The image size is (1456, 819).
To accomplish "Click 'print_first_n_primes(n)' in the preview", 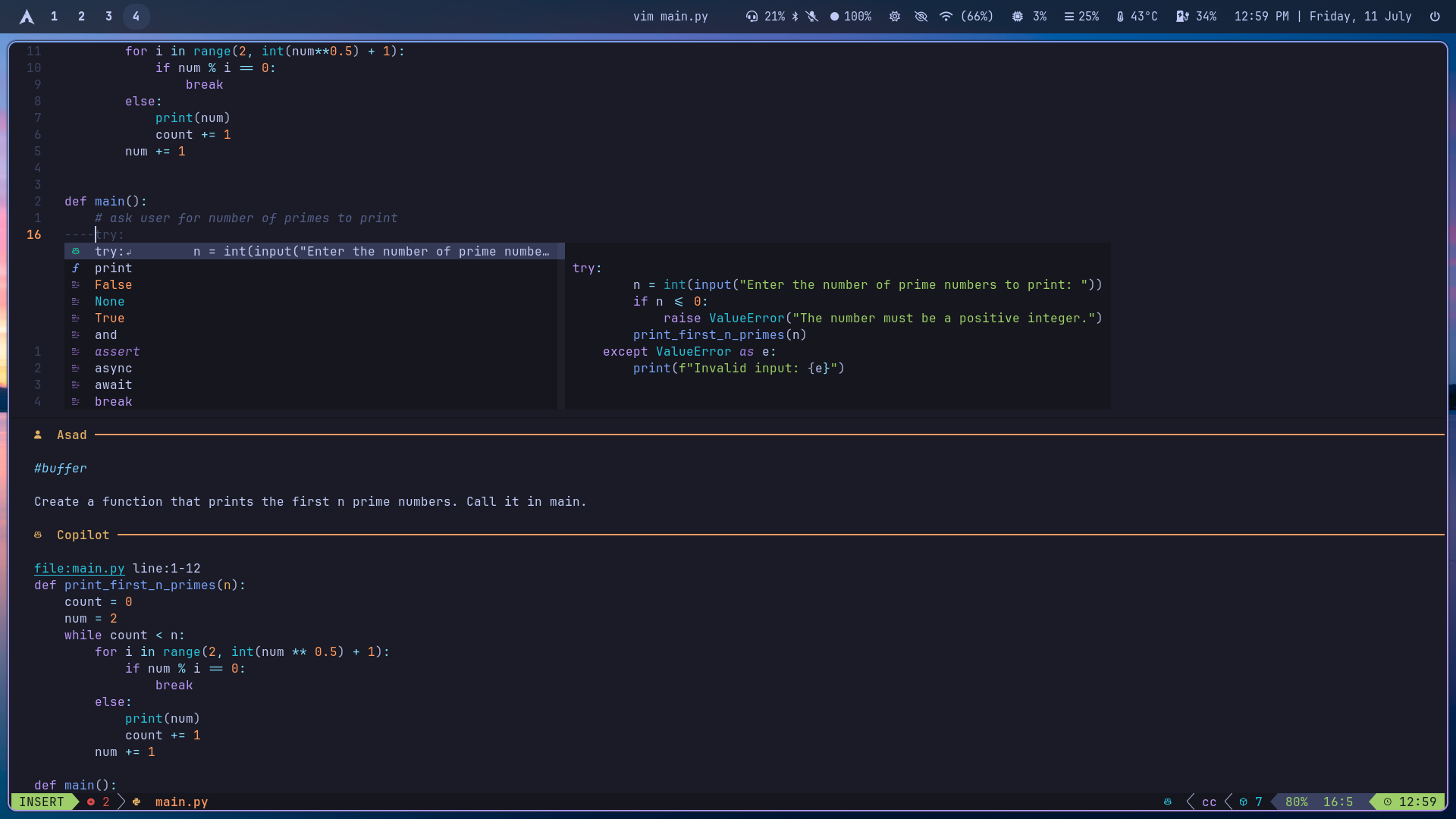I will (x=720, y=334).
